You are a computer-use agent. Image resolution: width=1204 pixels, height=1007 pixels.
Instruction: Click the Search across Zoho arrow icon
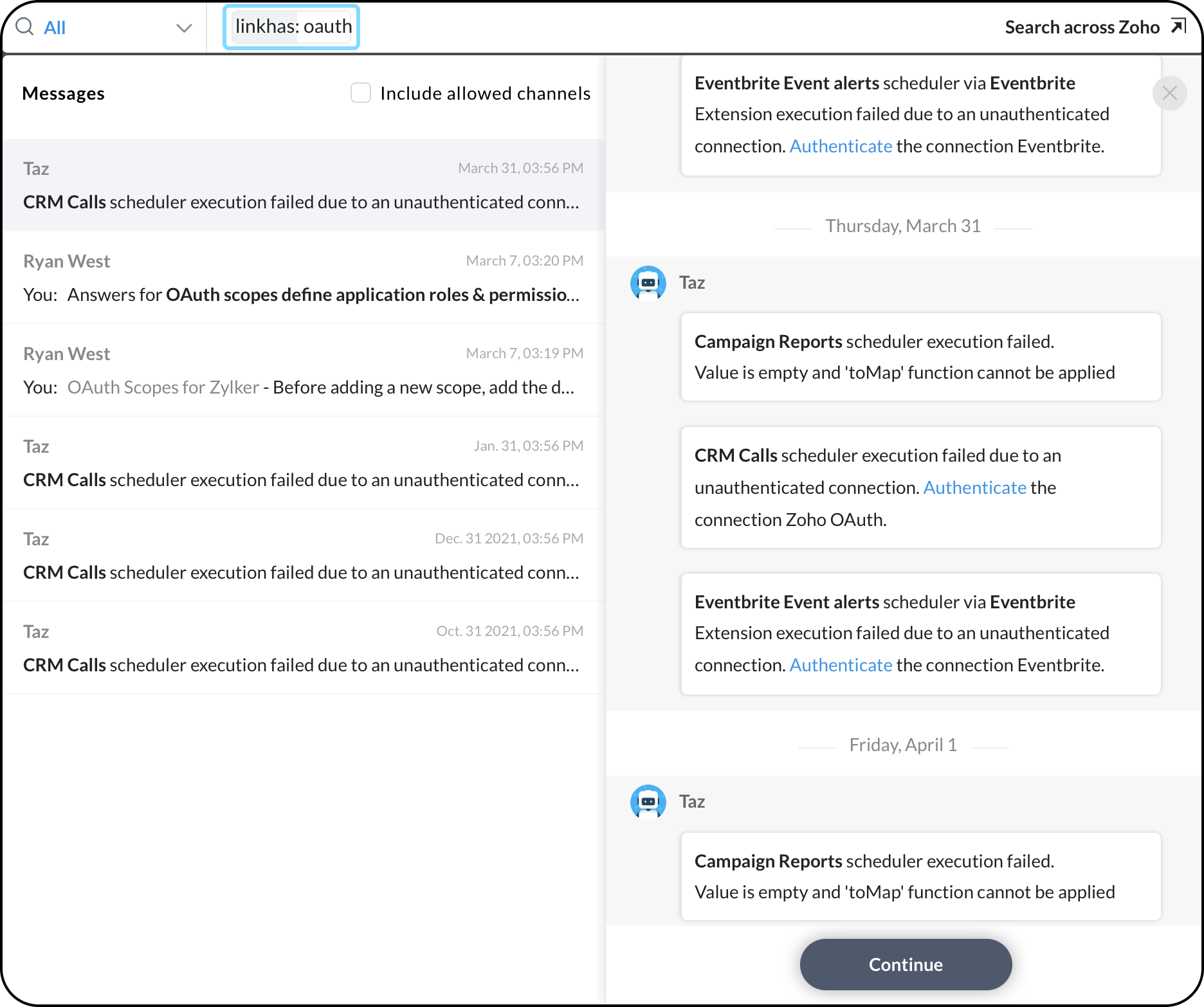[1178, 26]
